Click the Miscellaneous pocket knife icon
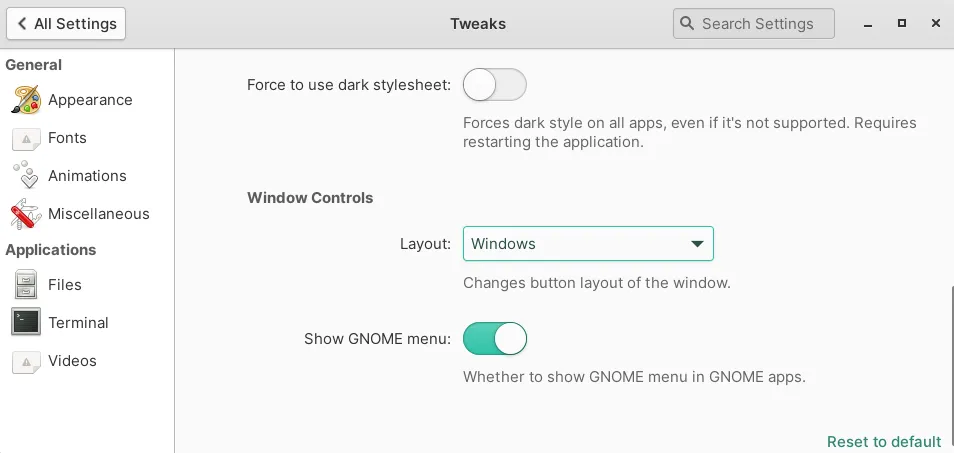This screenshot has width=954, height=453. pos(26,214)
